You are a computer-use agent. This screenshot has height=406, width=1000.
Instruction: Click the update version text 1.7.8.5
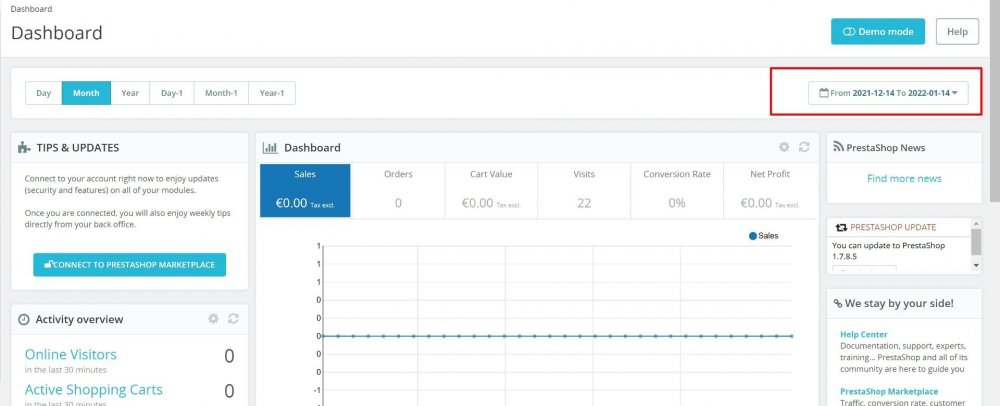[844, 256]
